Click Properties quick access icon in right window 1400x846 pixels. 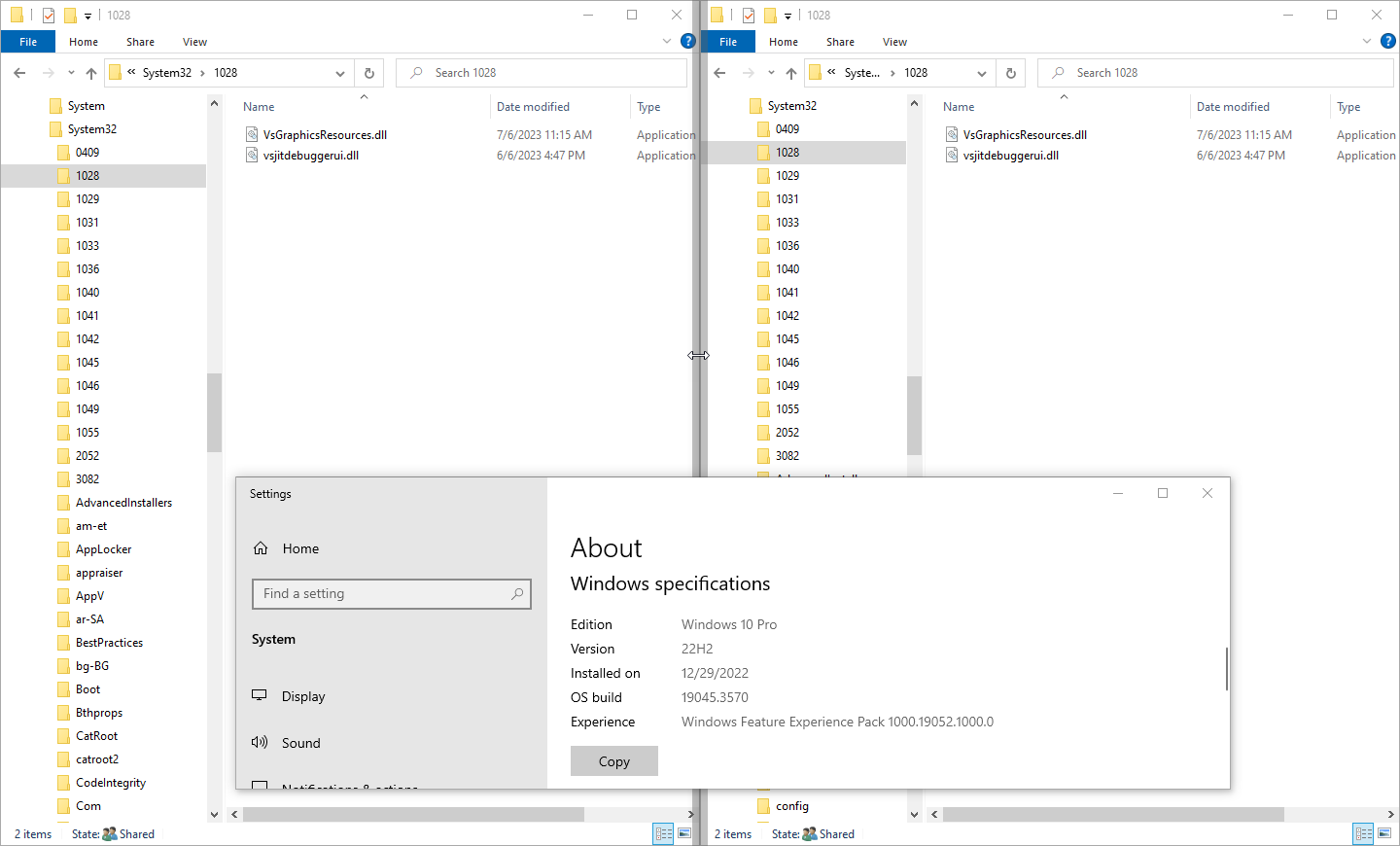tap(749, 15)
